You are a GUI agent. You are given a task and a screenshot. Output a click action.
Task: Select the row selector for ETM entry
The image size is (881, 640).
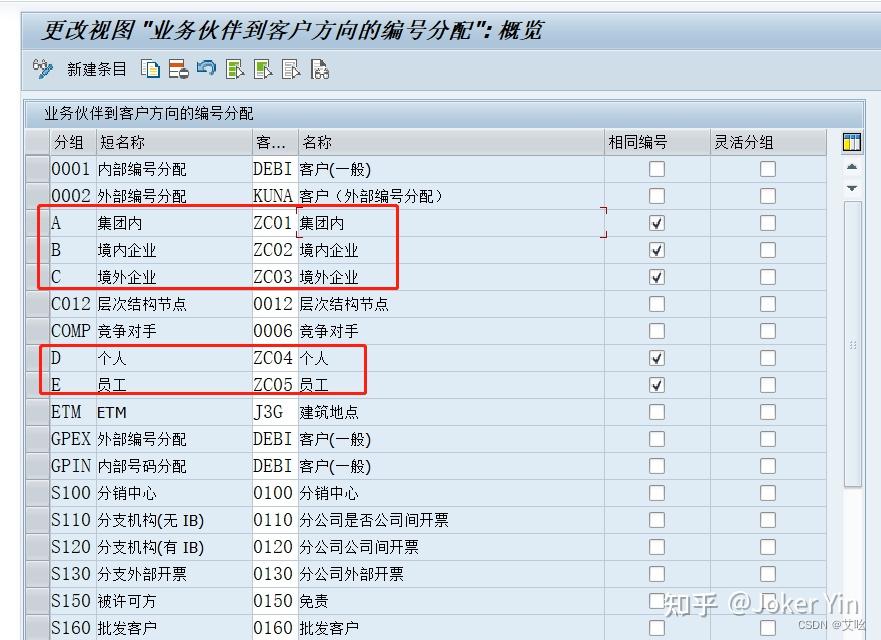[x=35, y=412]
